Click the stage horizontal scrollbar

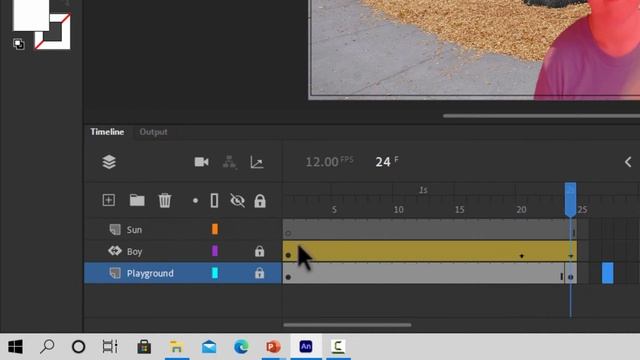(541, 116)
